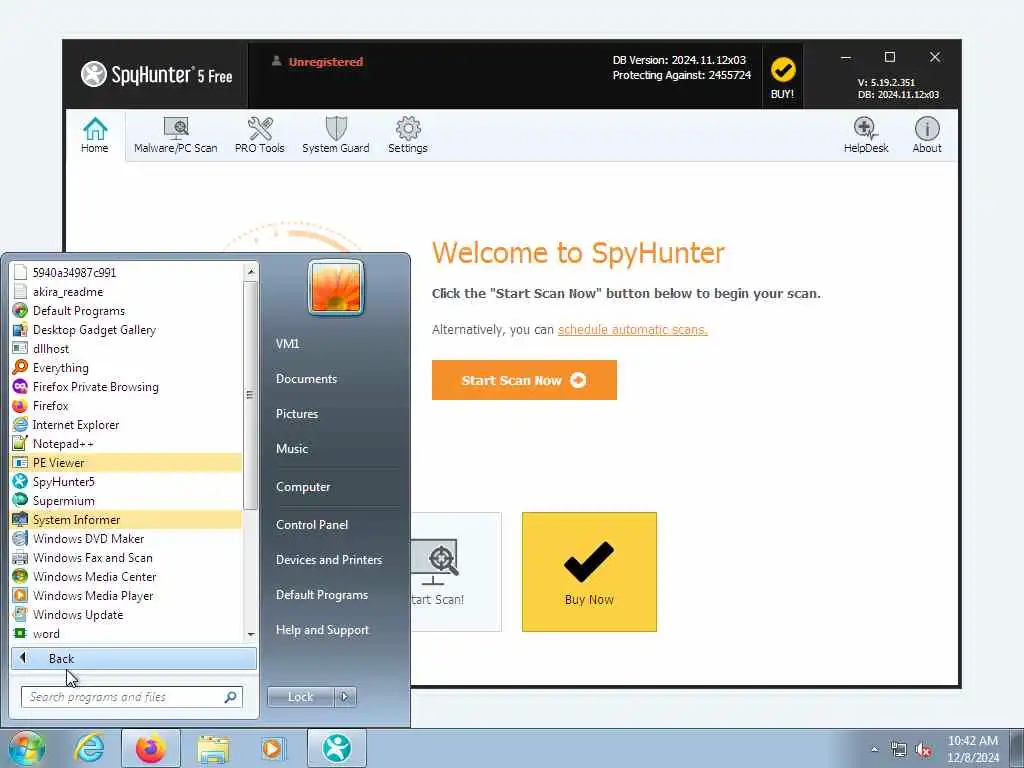This screenshot has height=768, width=1024.
Task: Open Windows DVD Maker
Action: [x=127, y=539]
